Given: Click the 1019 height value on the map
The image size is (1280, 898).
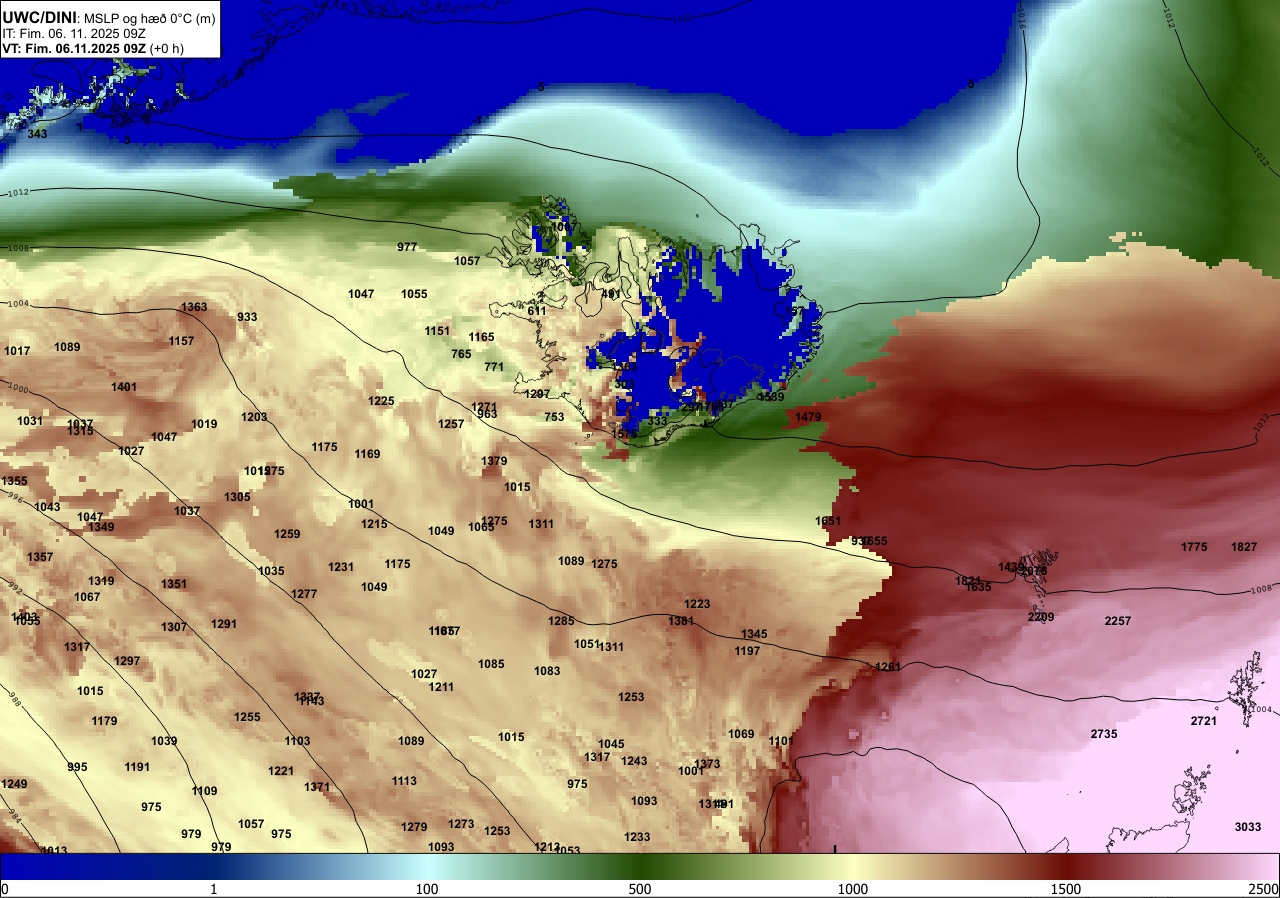Looking at the screenshot, I should (x=204, y=424).
